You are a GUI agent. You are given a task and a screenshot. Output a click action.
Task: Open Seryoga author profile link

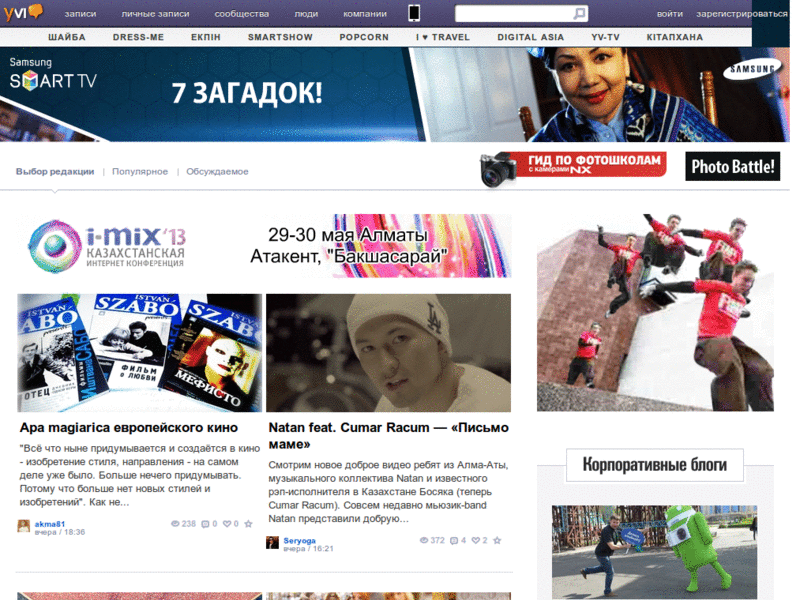tap(299, 540)
